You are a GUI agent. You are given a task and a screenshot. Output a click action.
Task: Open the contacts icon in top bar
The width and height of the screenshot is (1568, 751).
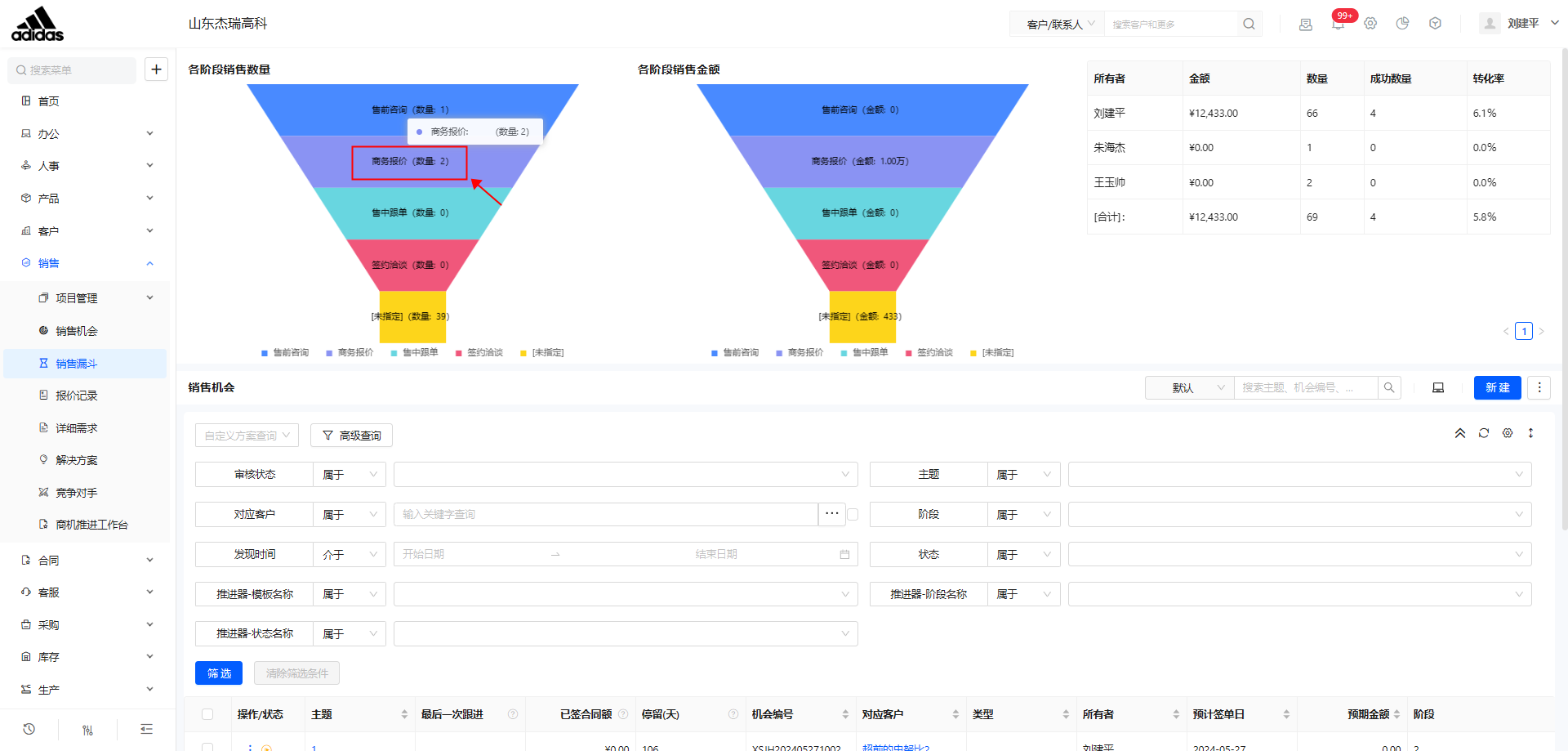coord(1306,24)
